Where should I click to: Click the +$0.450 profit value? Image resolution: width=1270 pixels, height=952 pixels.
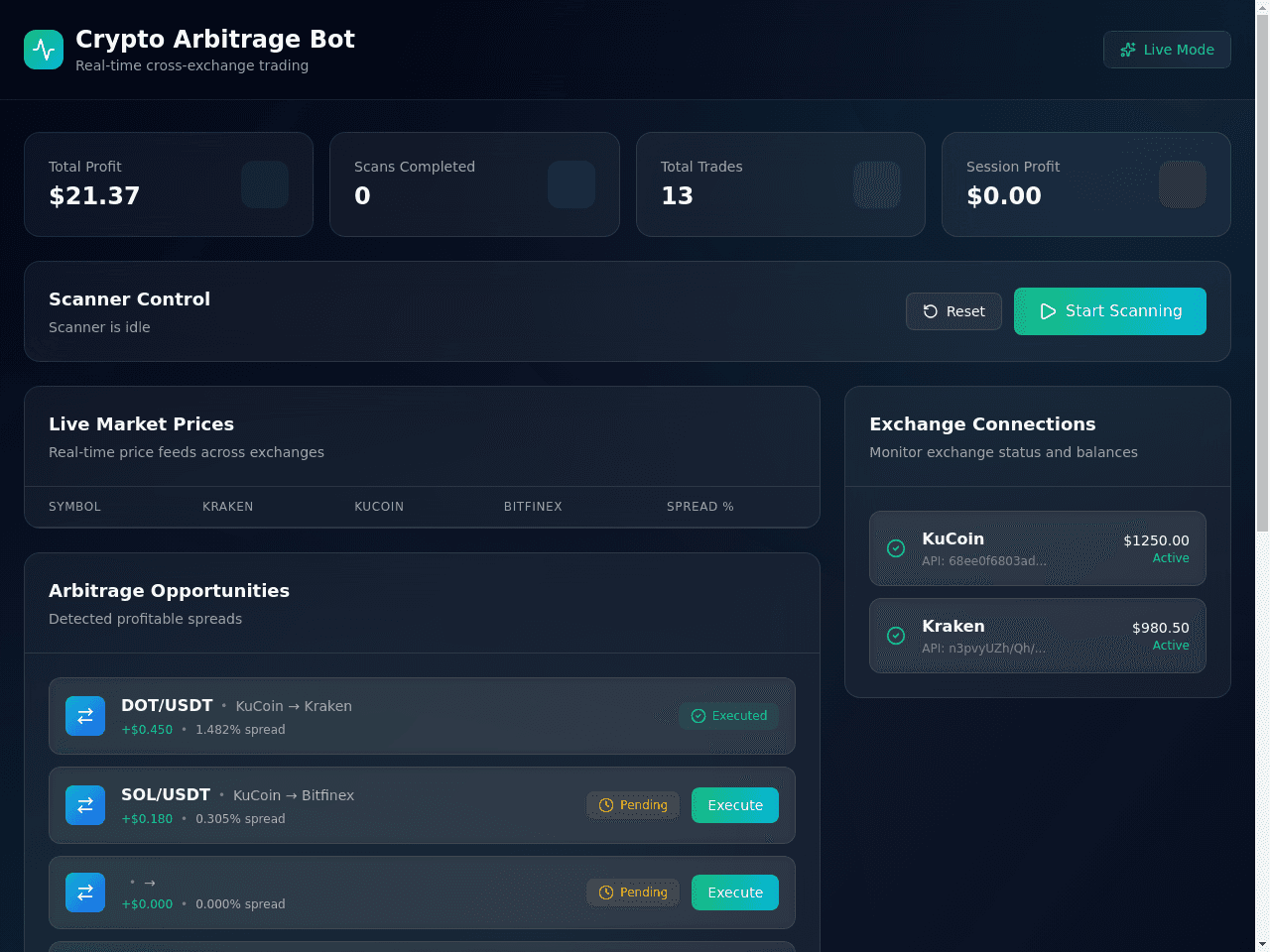(147, 730)
